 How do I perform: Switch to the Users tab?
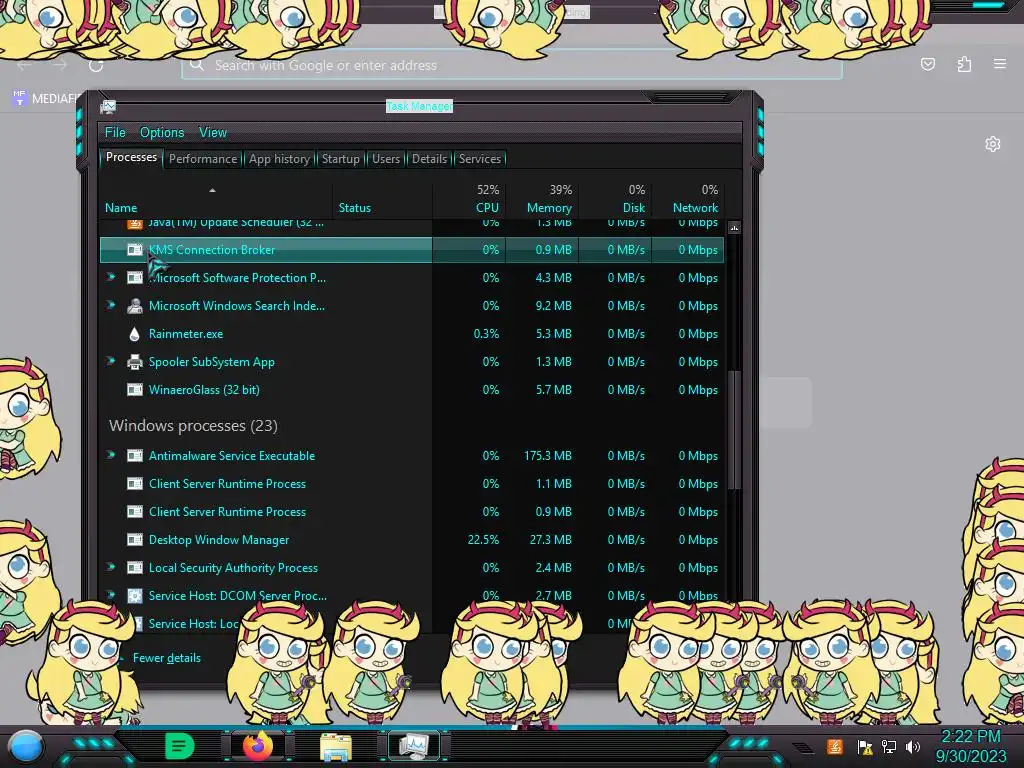(386, 159)
